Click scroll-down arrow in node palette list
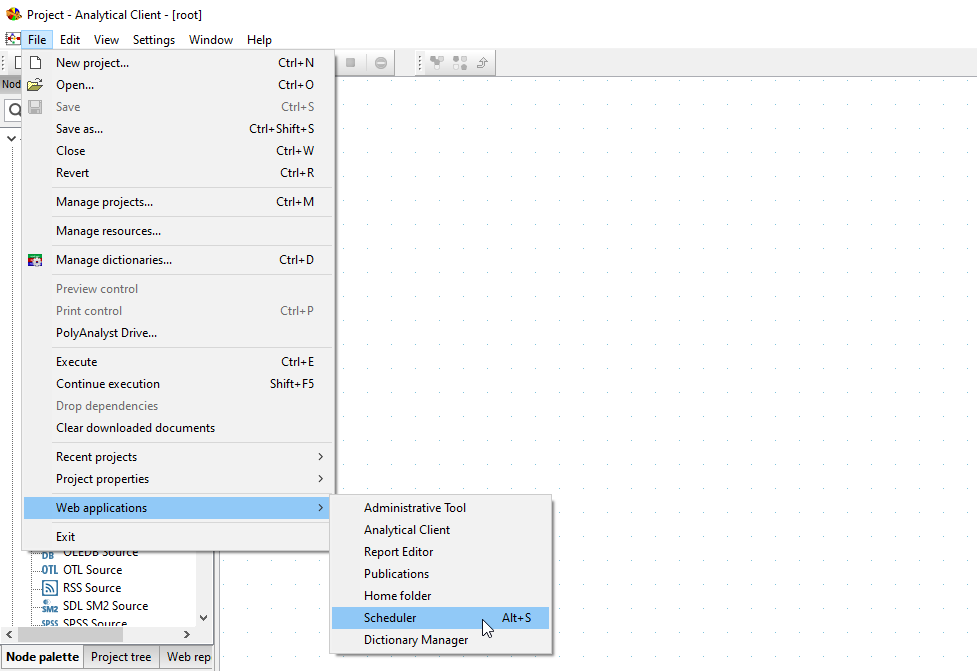 [x=204, y=618]
